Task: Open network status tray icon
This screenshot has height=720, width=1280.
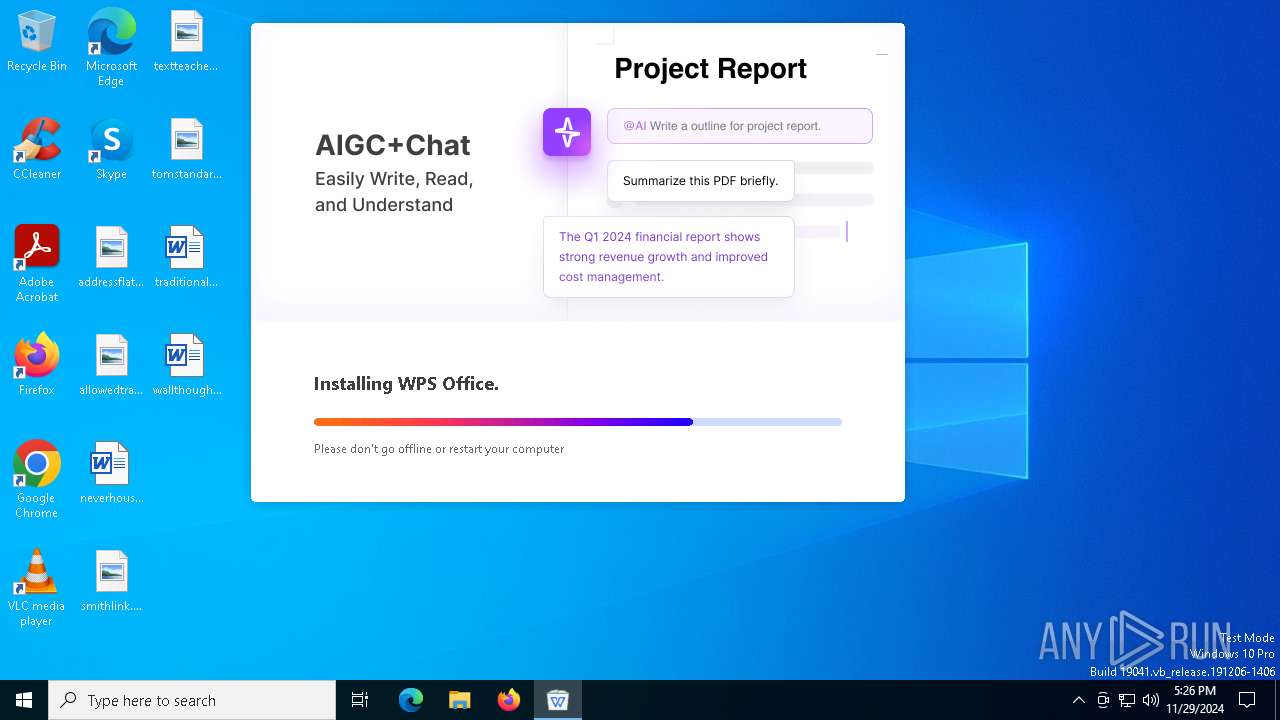Action: pyautogui.click(x=1127, y=700)
